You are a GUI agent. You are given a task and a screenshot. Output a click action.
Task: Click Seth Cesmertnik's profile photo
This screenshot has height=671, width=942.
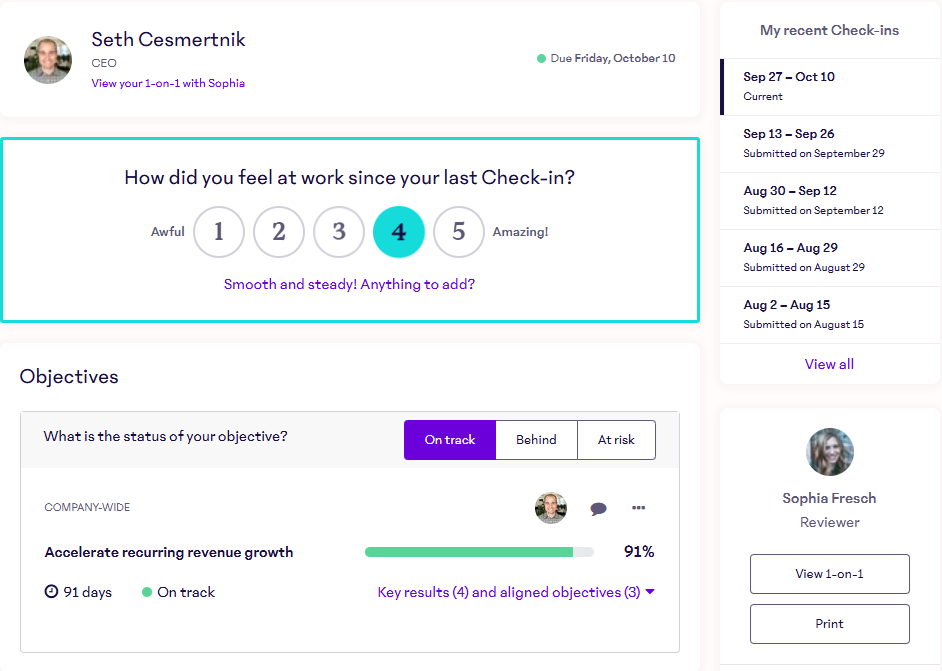click(x=48, y=60)
